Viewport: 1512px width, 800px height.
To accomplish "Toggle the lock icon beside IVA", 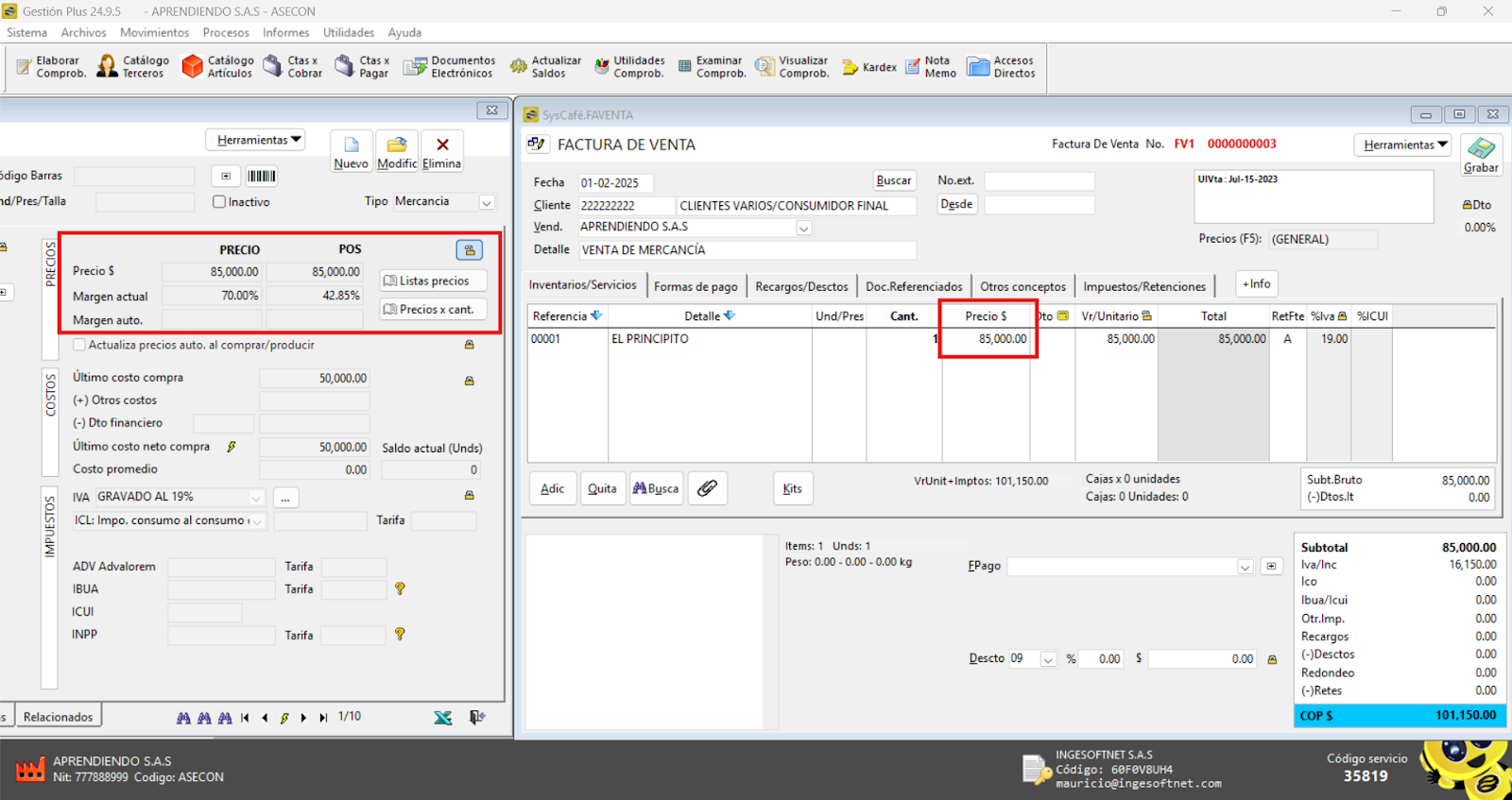I will (469, 496).
